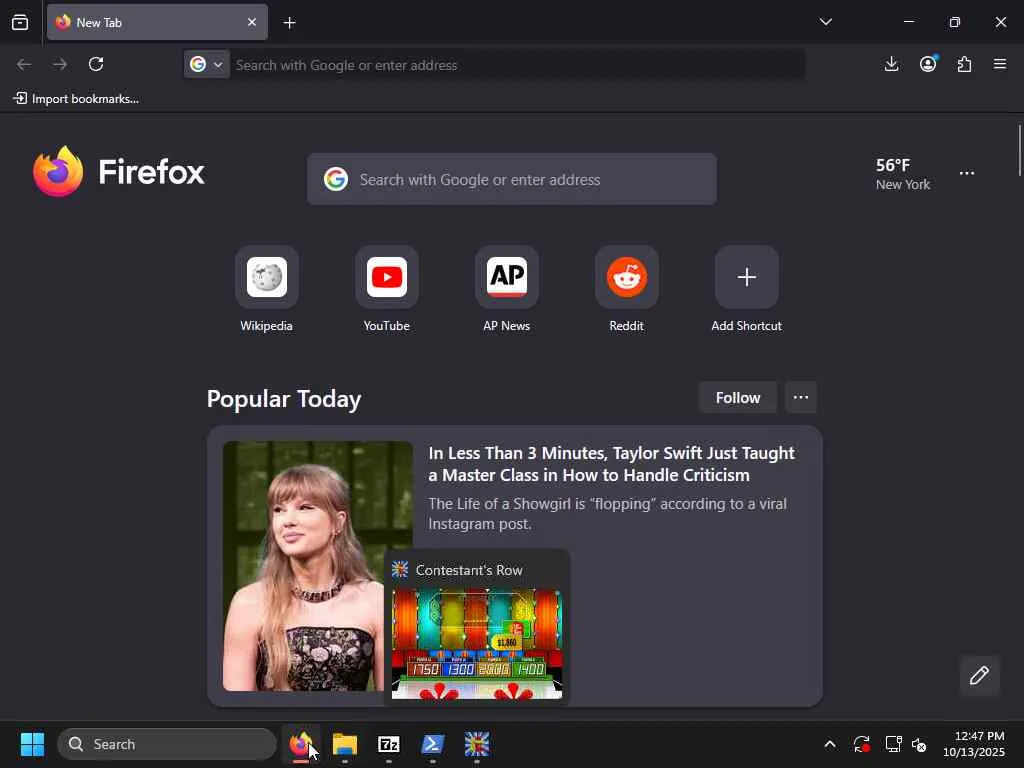The width and height of the screenshot is (1024, 768).
Task: Open the hamburger application menu
Action: point(1000,64)
